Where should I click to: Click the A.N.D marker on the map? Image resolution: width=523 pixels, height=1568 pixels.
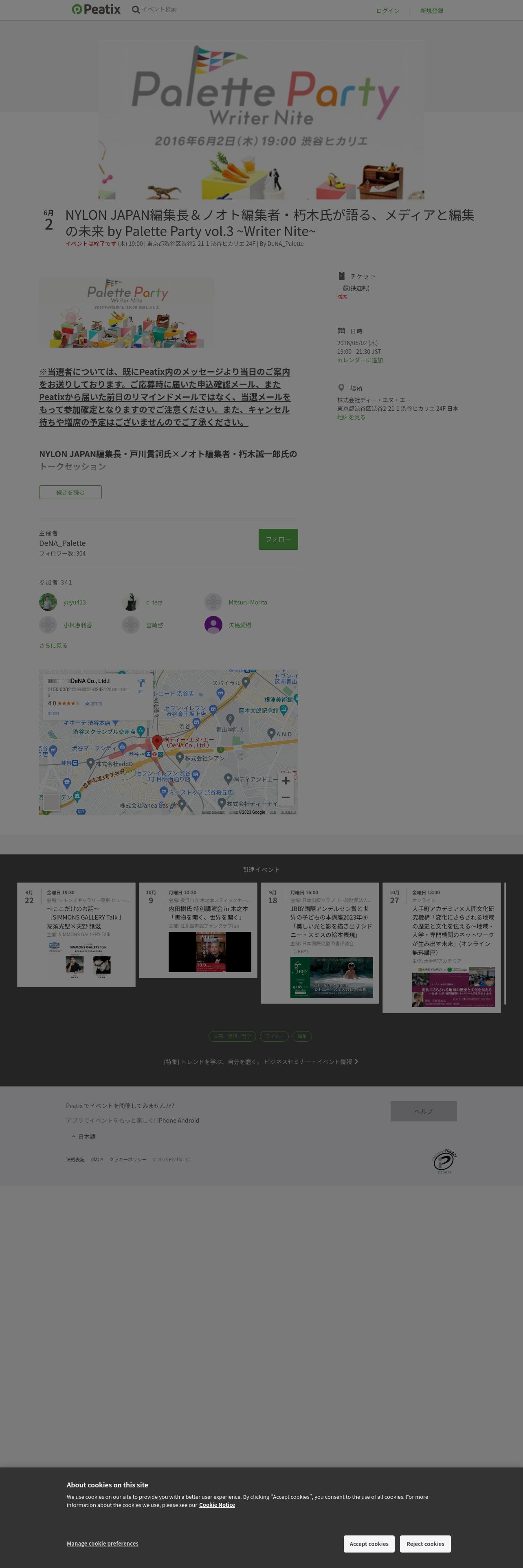271,734
